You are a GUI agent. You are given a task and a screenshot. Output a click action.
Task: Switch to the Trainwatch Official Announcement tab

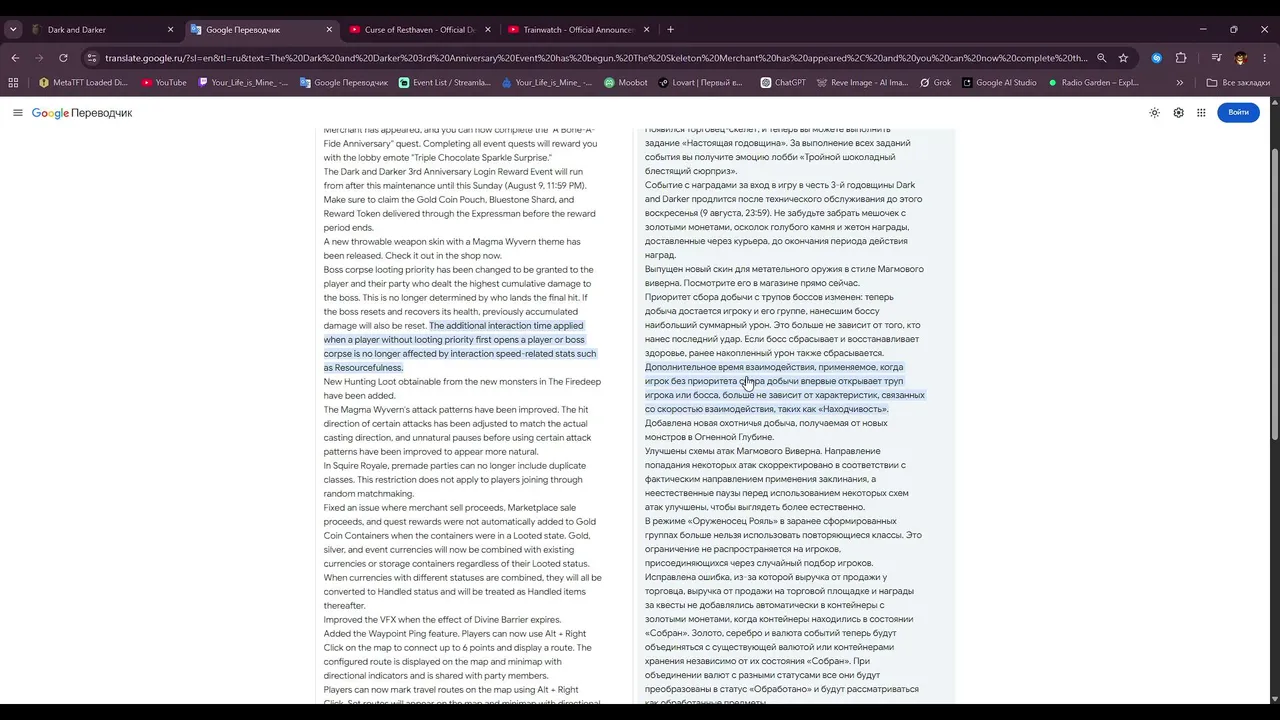pyautogui.click(x=578, y=30)
